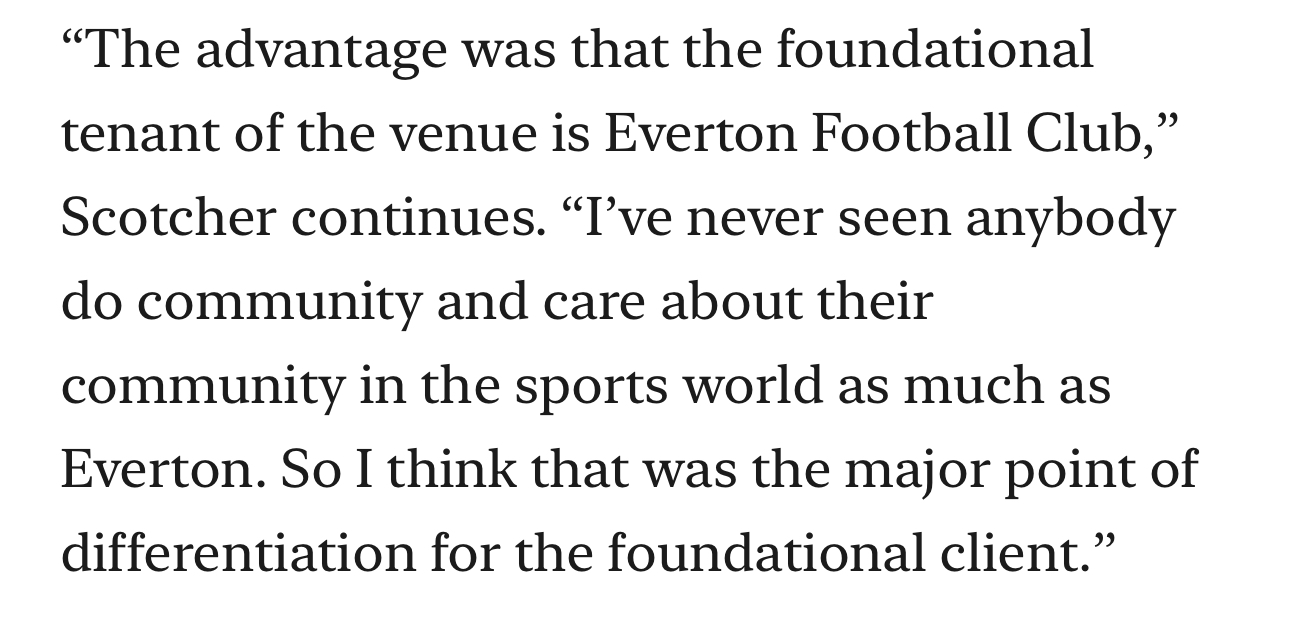Click the word "continues"
This screenshot has height=626, width=1290.
coord(412,218)
